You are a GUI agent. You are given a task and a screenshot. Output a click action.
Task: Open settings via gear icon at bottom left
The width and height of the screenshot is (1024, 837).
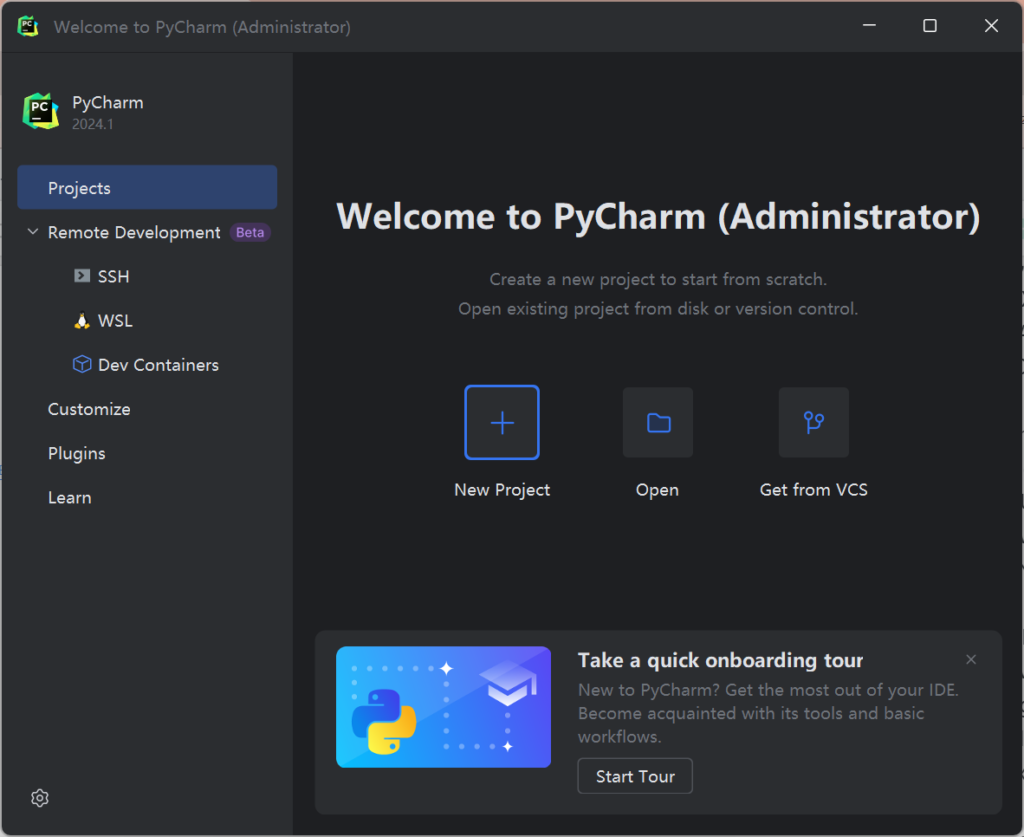click(x=40, y=798)
